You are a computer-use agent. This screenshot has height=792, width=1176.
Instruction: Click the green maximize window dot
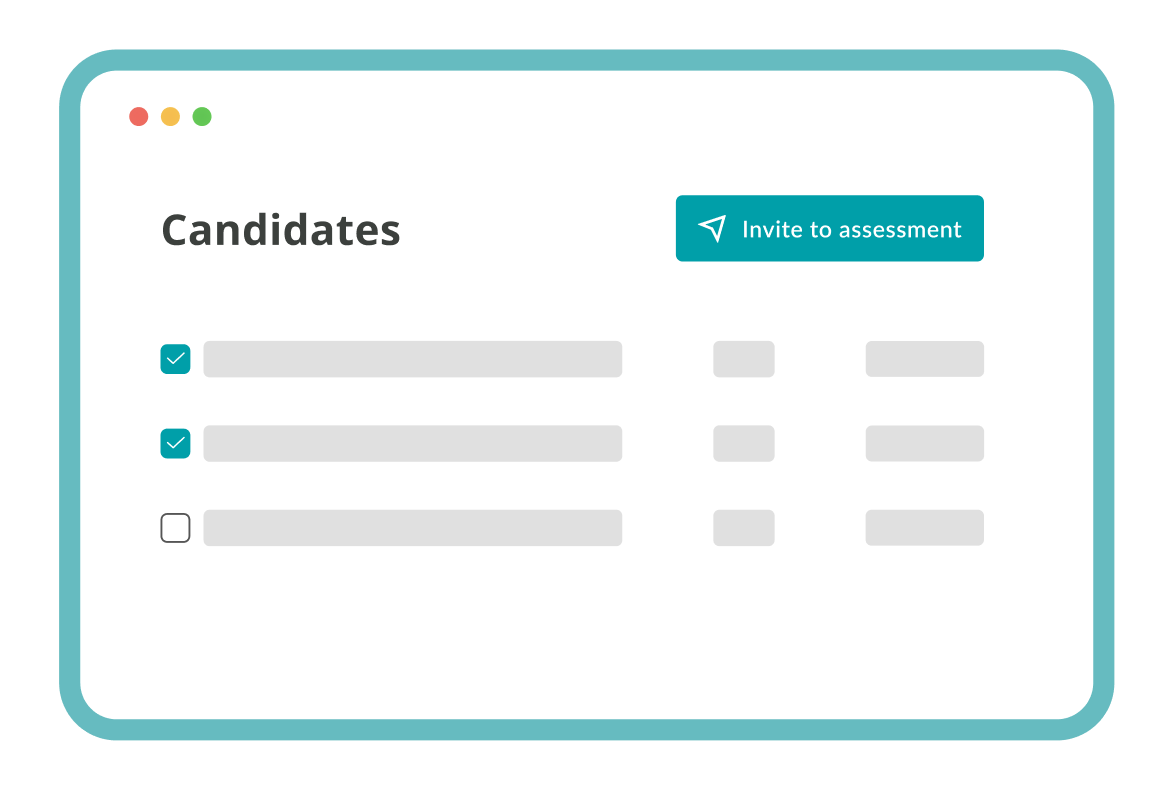tap(202, 116)
